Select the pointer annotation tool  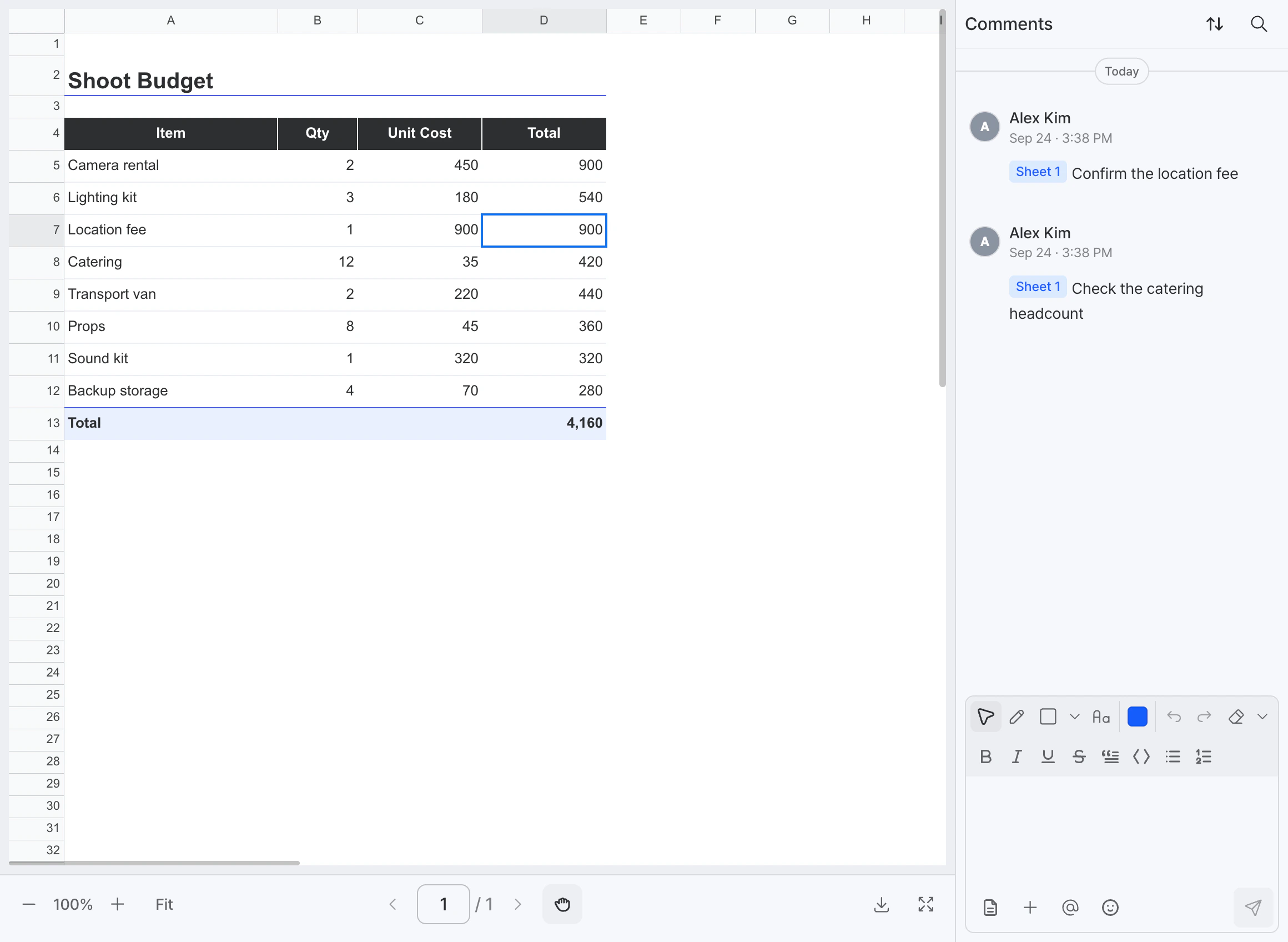click(x=985, y=716)
